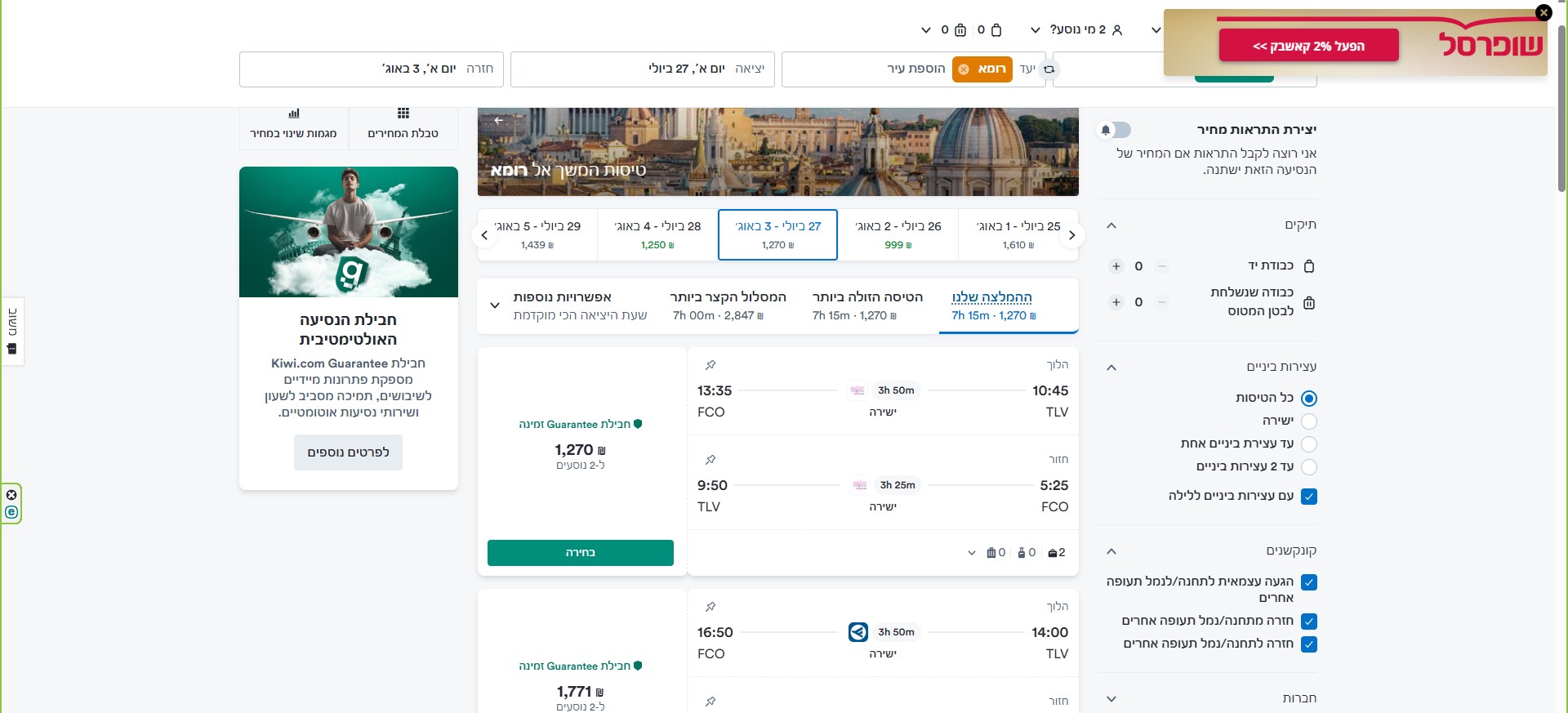Open Guarantee link above the 1,771 price
The width and height of the screenshot is (1568, 713).
581,666
